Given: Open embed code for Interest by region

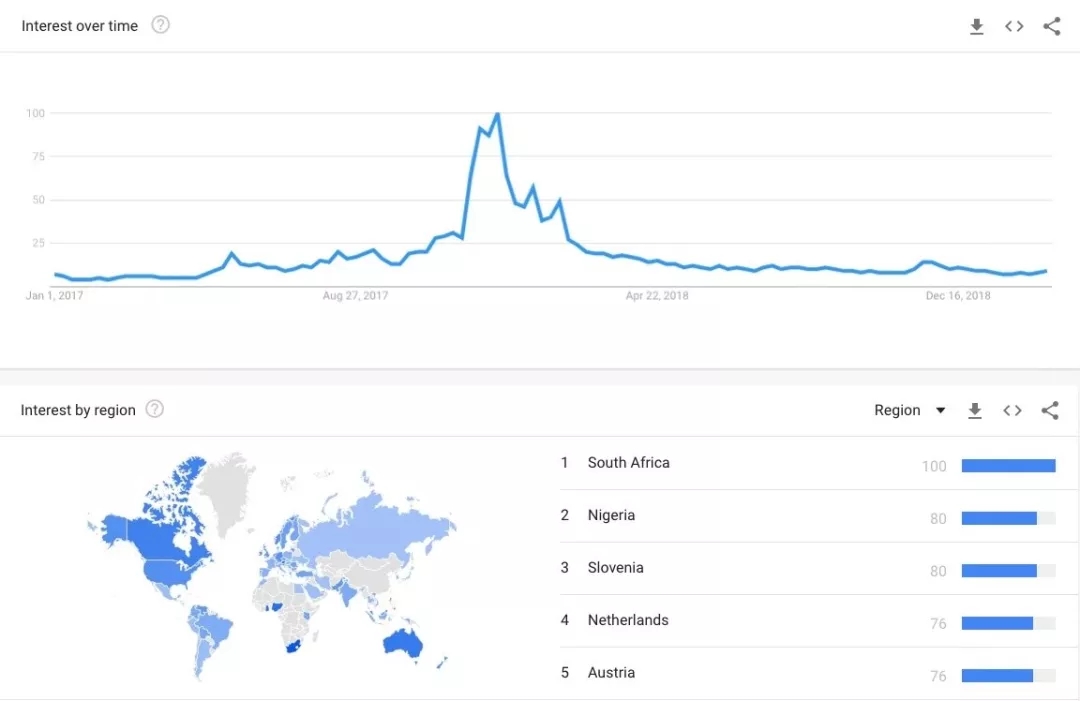Looking at the screenshot, I should (1012, 410).
